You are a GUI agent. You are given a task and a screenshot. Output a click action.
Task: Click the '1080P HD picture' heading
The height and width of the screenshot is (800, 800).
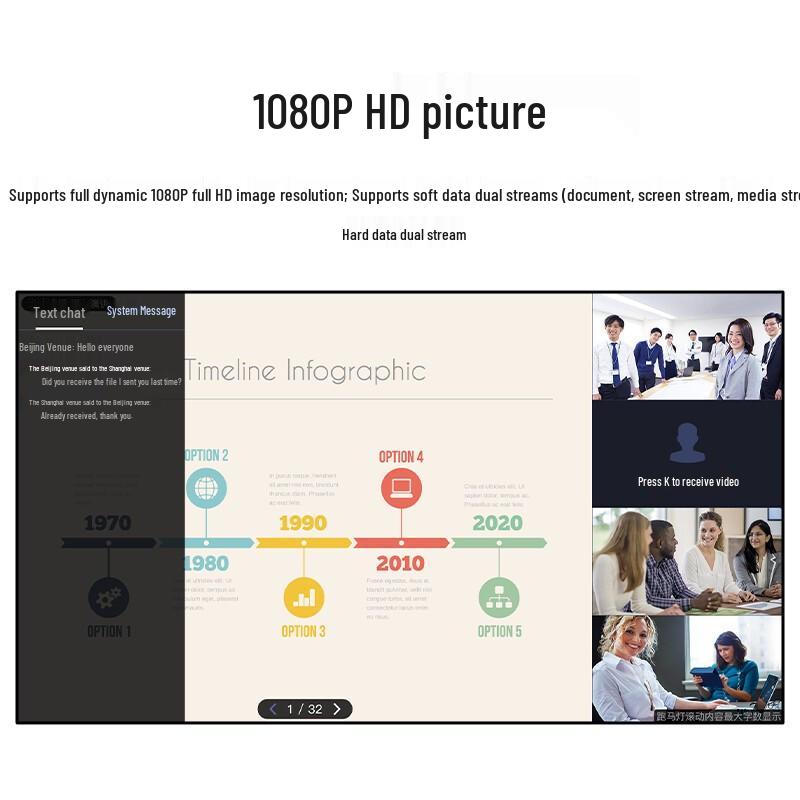tap(399, 112)
